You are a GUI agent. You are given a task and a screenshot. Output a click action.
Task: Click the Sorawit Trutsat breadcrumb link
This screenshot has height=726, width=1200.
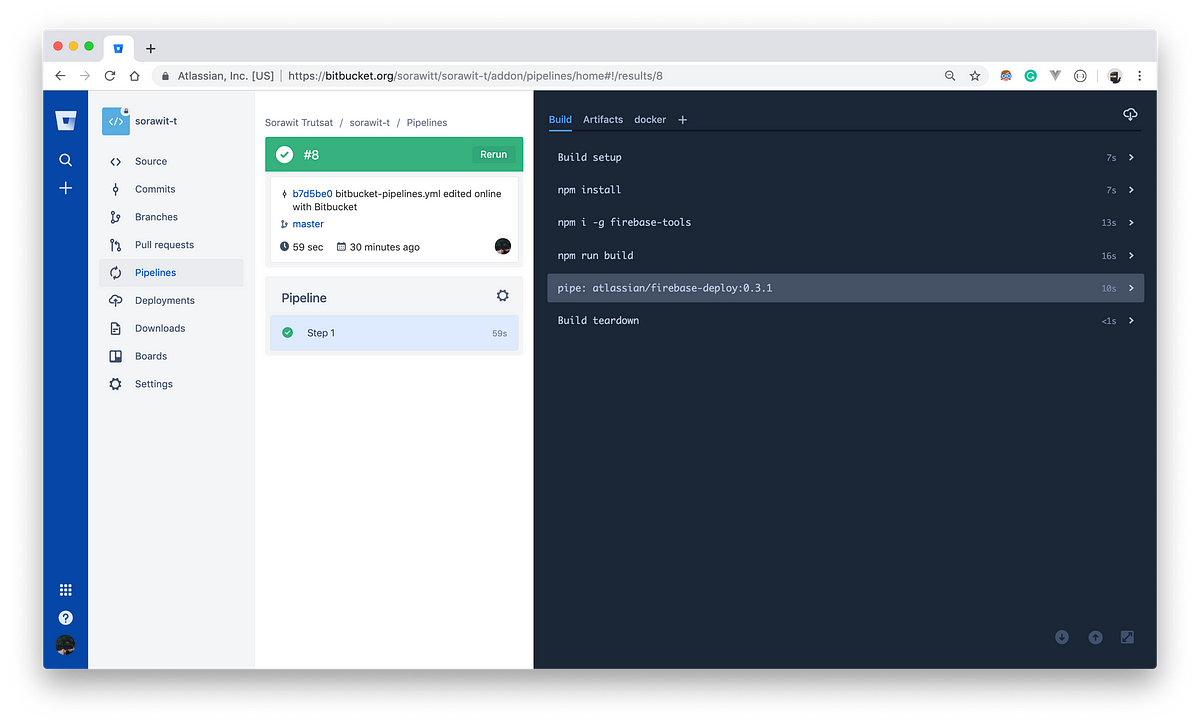point(298,123)
